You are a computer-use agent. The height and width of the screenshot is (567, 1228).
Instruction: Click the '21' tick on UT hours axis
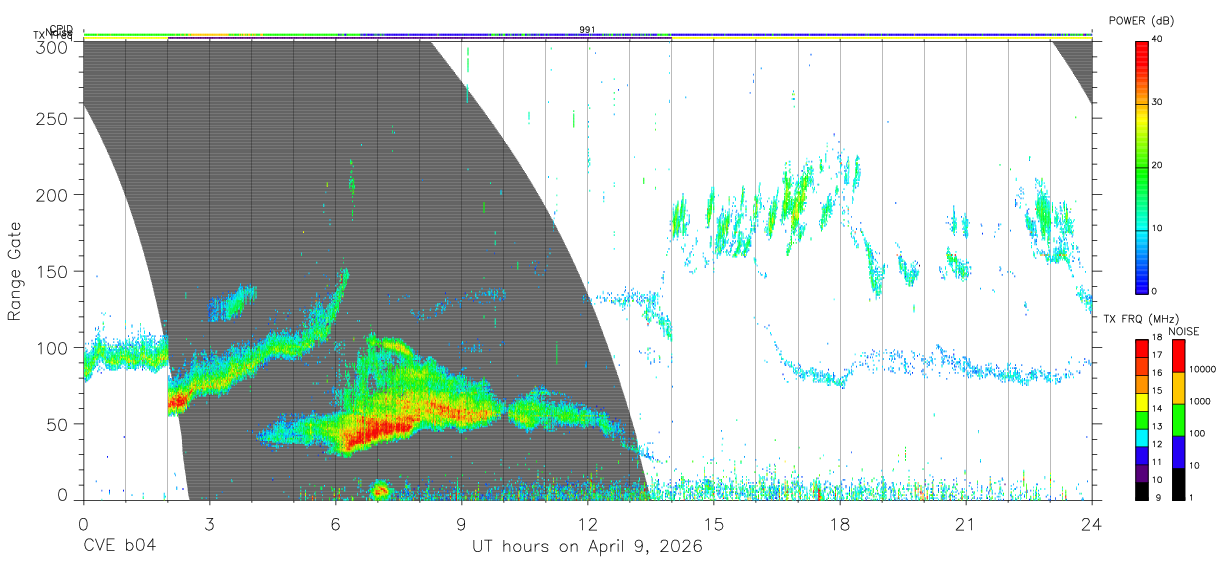(965, 523)
